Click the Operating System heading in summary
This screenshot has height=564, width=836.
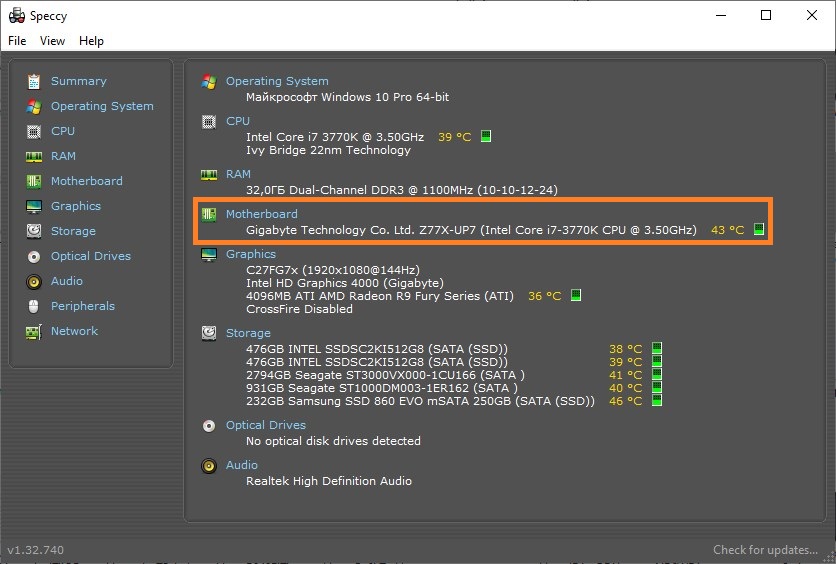[277, 81]
